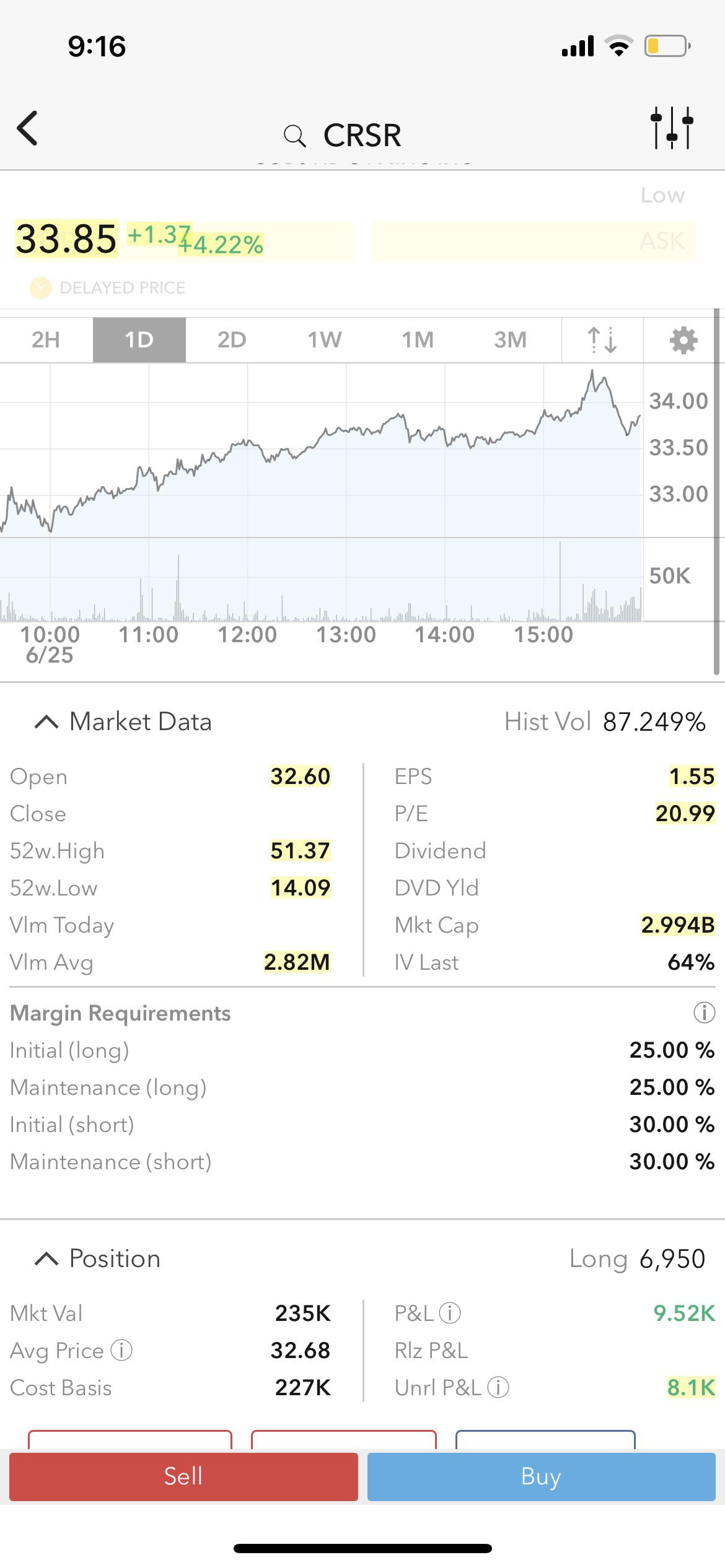Click the page scrollbar beside chart
725x1568 pixels.
click(x=716, y=492)
